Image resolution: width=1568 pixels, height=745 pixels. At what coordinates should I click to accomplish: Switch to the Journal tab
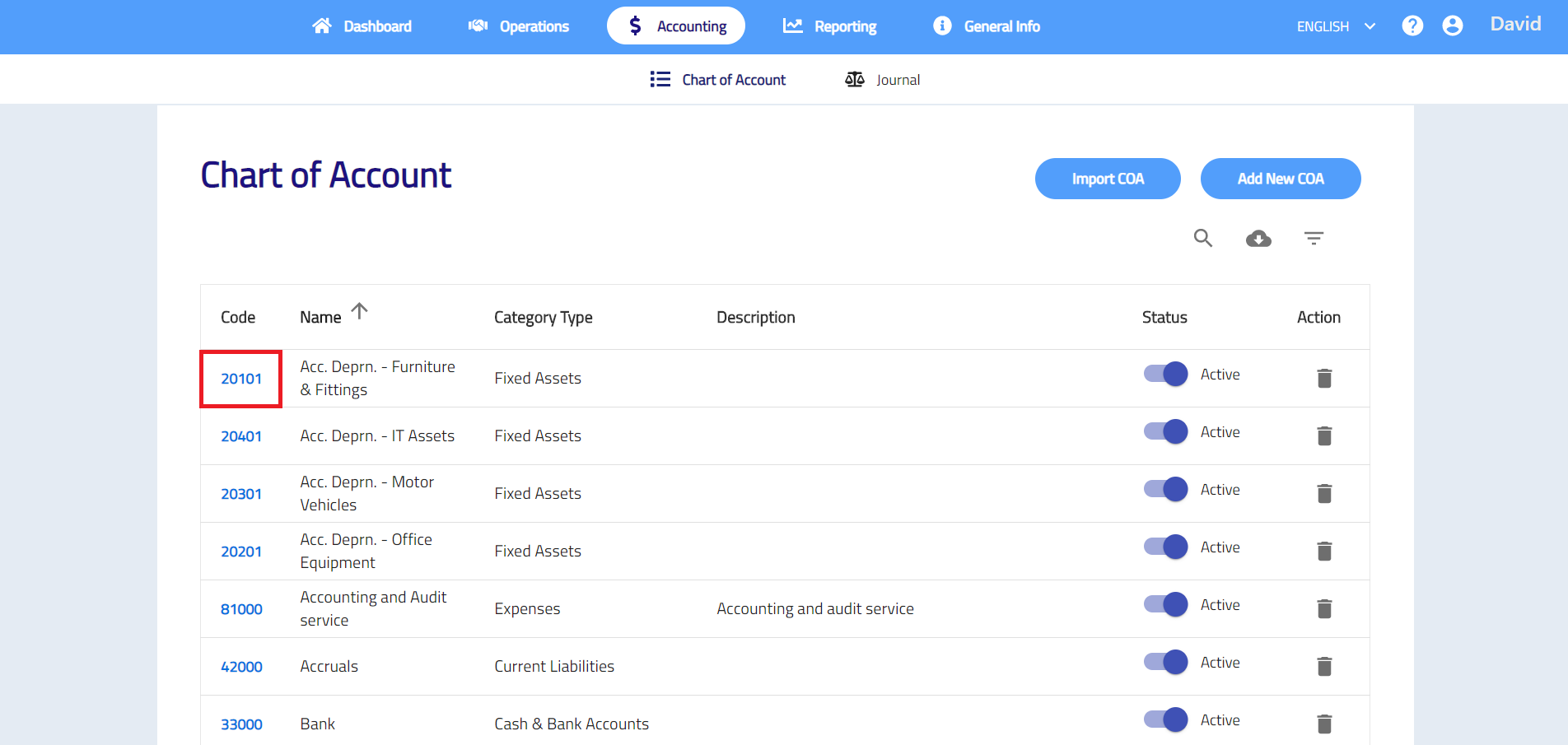click(883, 80)
